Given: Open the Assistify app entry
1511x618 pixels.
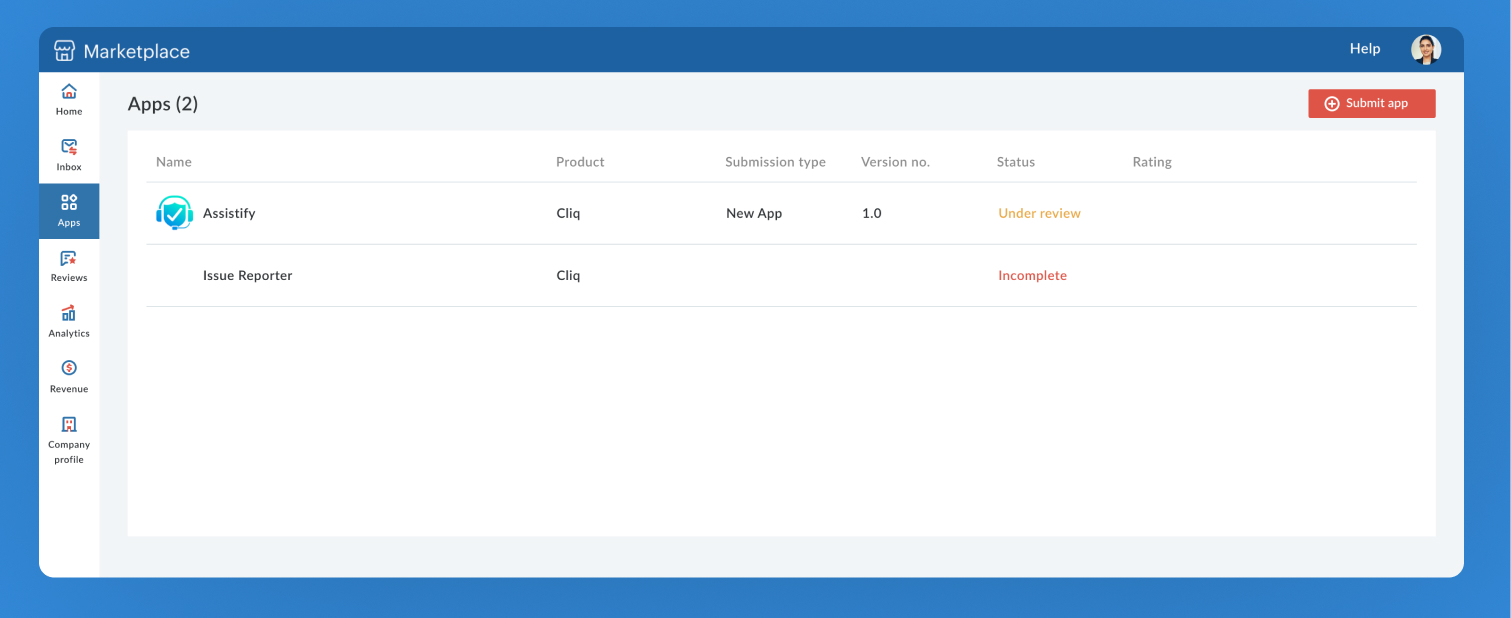Looking at the screenshot, I should (229, 213).
